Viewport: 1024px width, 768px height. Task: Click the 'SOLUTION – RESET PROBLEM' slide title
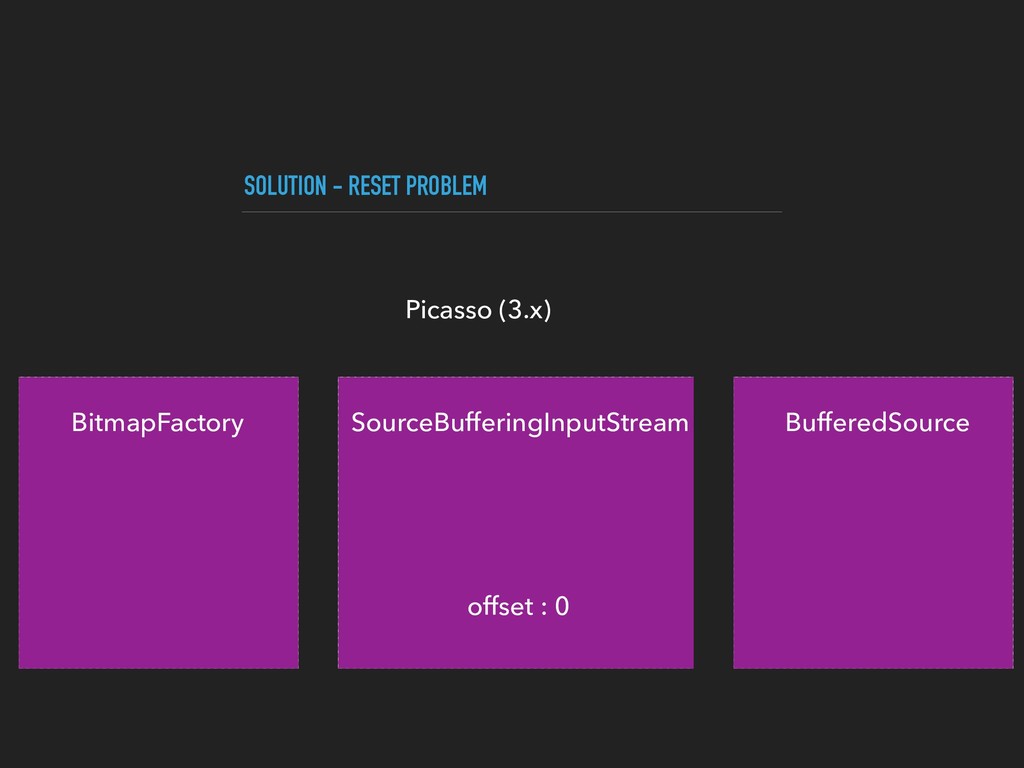coord(365,186)
